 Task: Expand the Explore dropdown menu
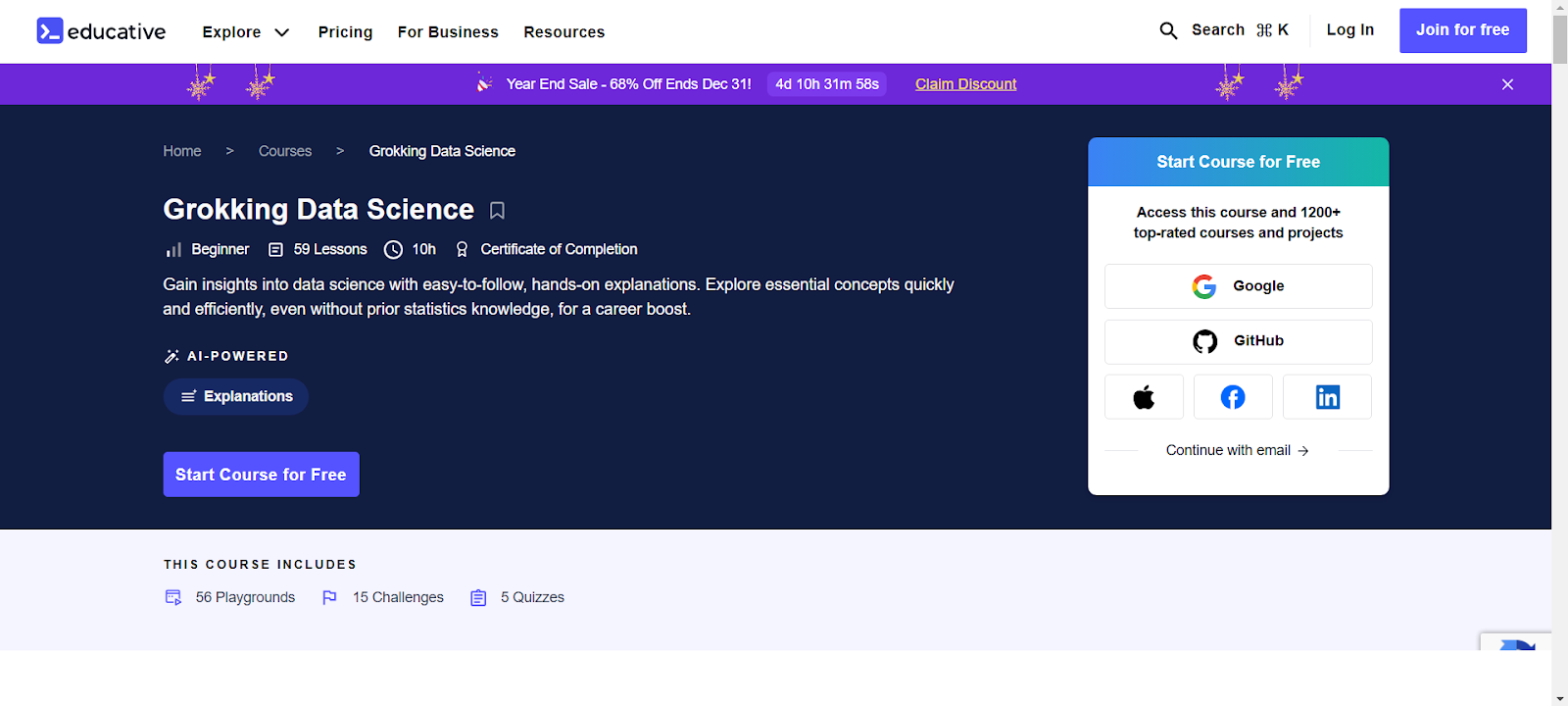tap(246, 32)
